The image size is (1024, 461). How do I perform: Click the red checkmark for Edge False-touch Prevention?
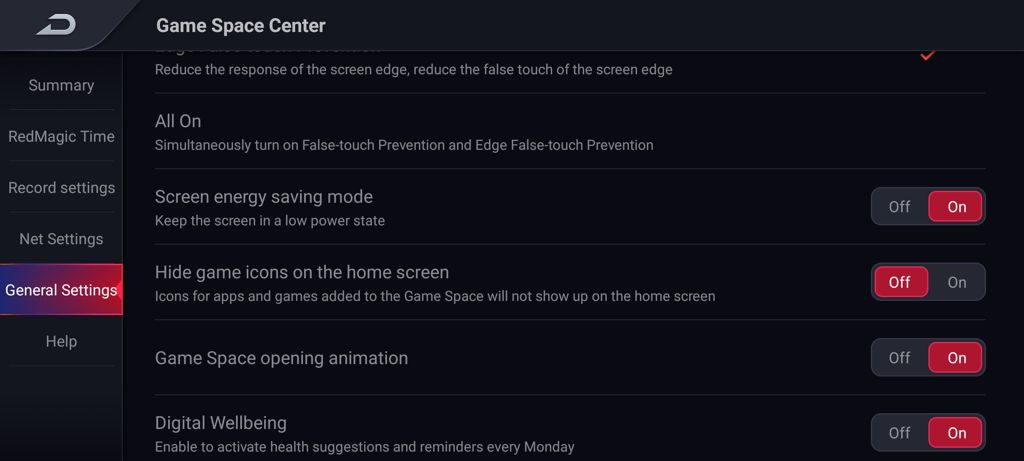click(927, 56)
